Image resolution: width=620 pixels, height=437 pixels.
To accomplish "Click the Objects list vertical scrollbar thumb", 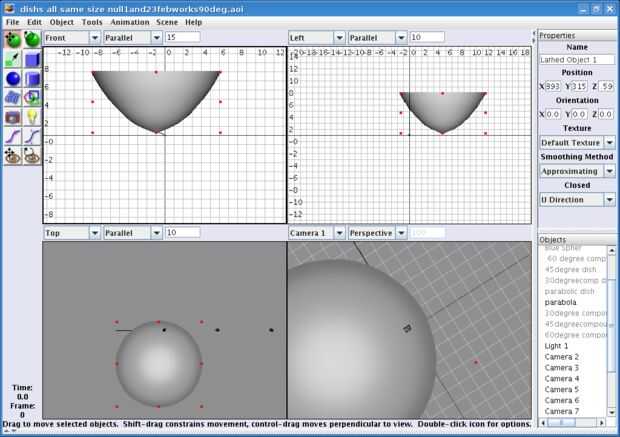I will point(612,325).
